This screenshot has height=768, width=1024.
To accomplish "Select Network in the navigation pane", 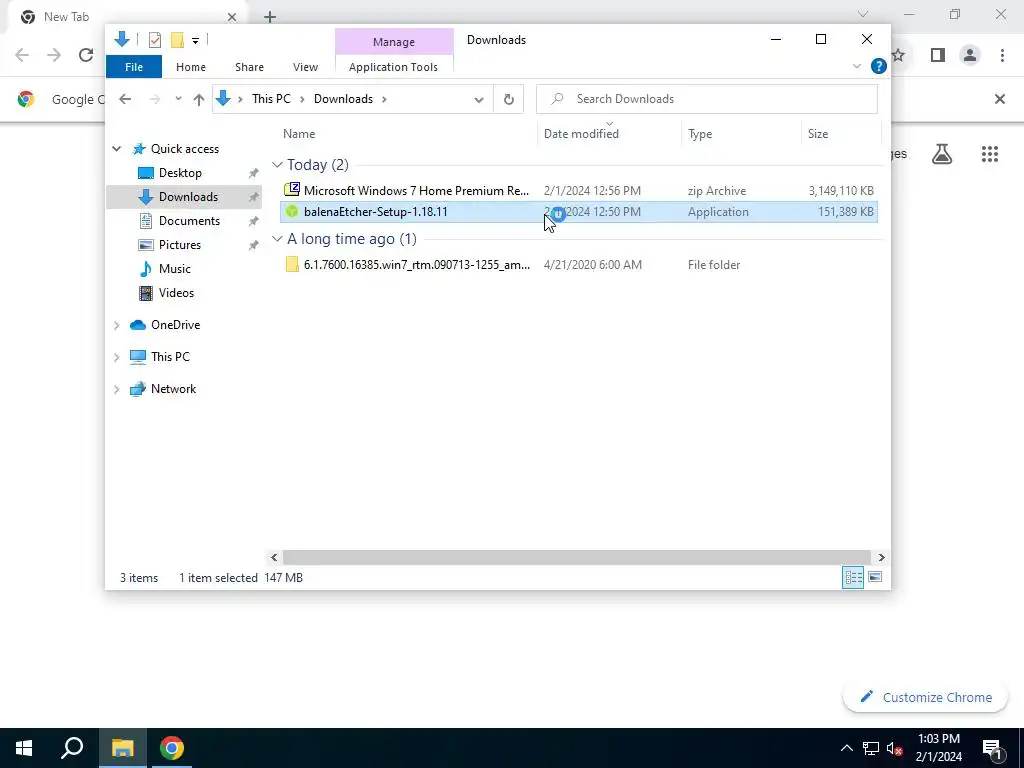I will tap(173, 389).
